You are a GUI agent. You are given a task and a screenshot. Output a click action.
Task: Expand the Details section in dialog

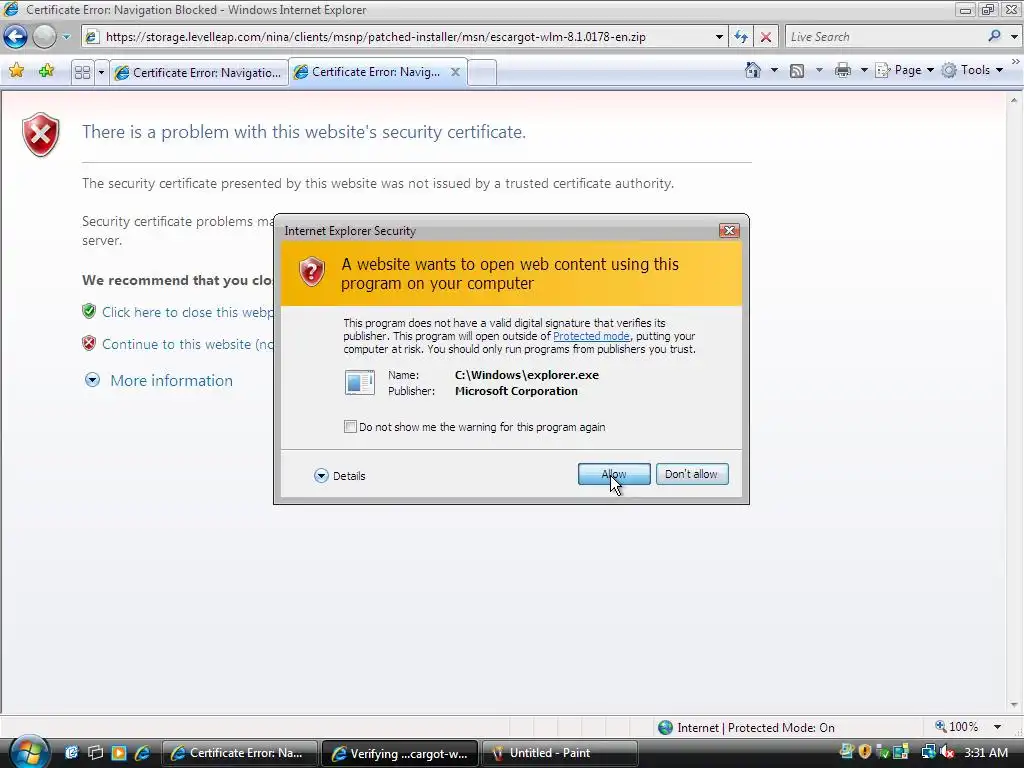pos(340,476)
